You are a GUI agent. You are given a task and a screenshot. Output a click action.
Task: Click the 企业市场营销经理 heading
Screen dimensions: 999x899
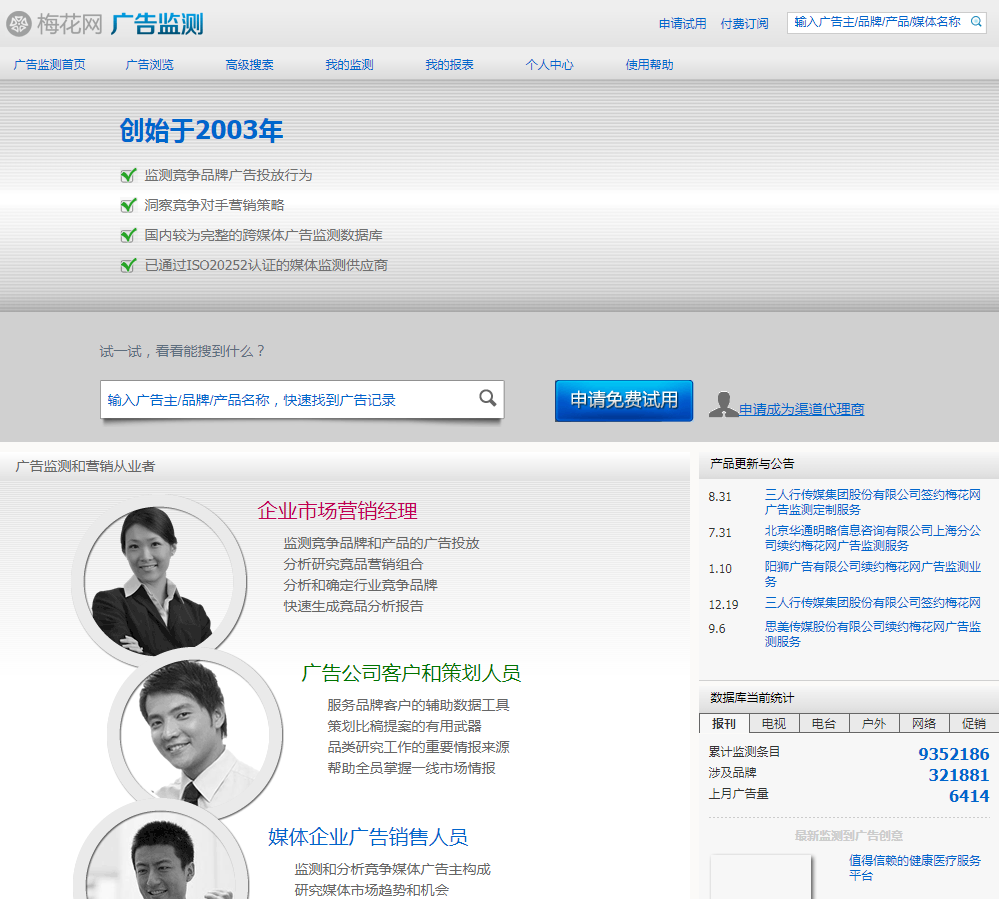click(338, 511)
